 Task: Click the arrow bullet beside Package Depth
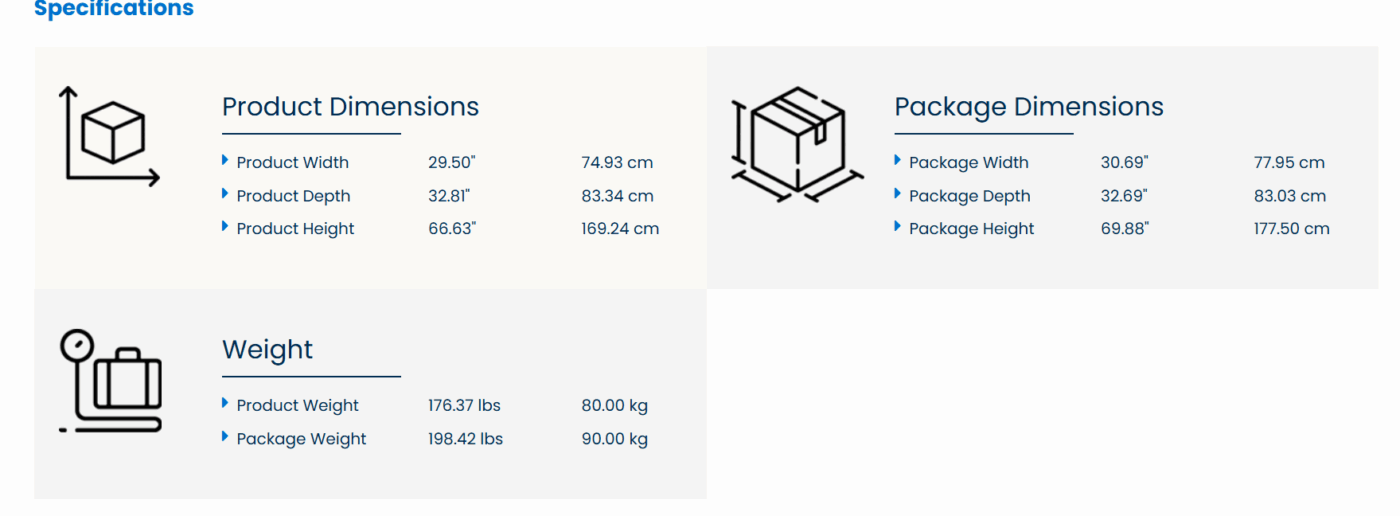click(898, 194)
